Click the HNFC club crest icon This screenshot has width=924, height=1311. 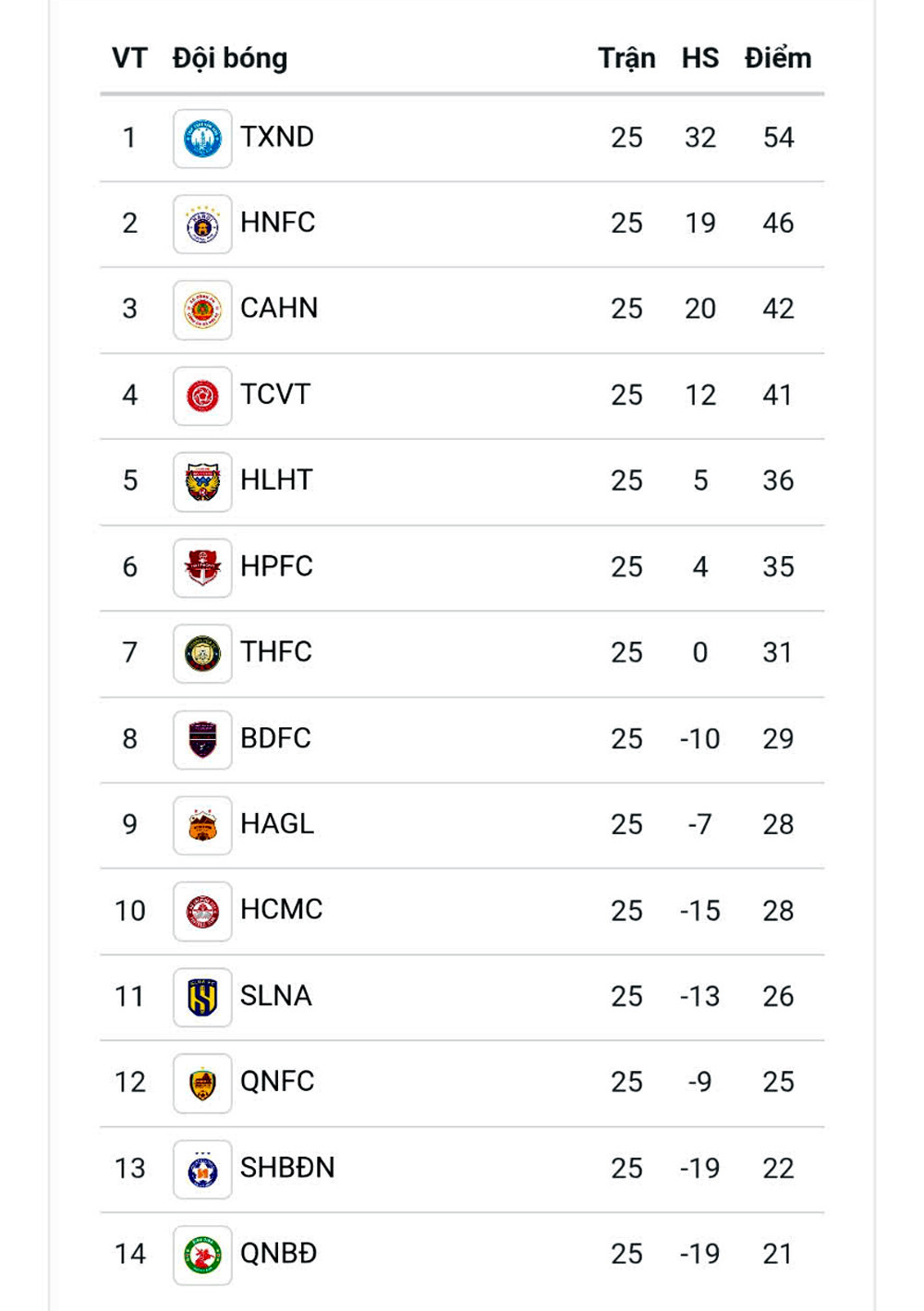coord(202,225)
